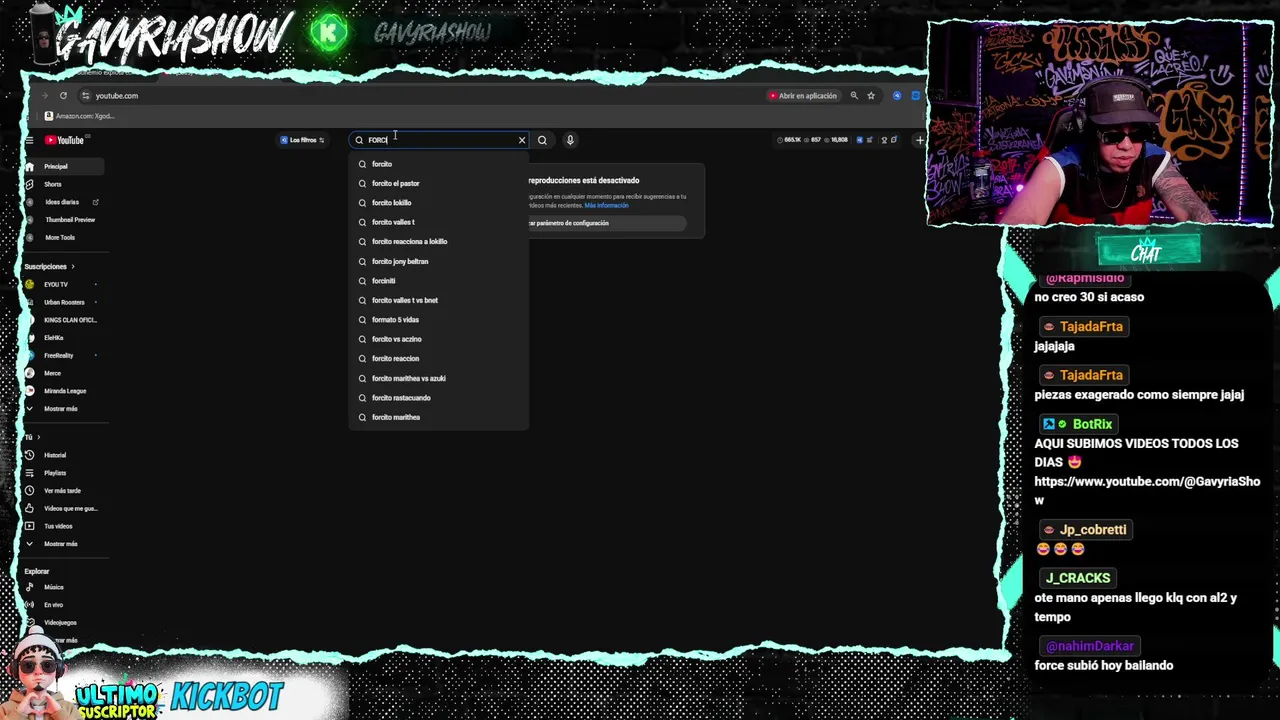Open site info icon beside youtube.com

click(85, 96)
